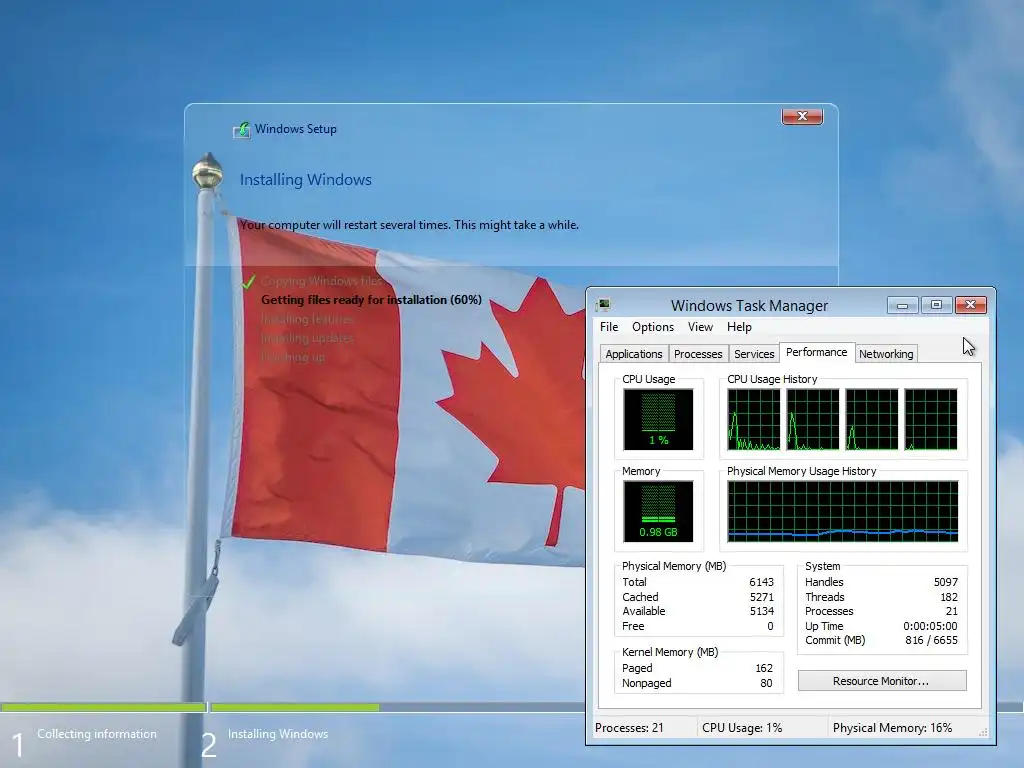Click the 'Installing features' step text
This screenshot has width=1024, height=768.
click(307, 319)
